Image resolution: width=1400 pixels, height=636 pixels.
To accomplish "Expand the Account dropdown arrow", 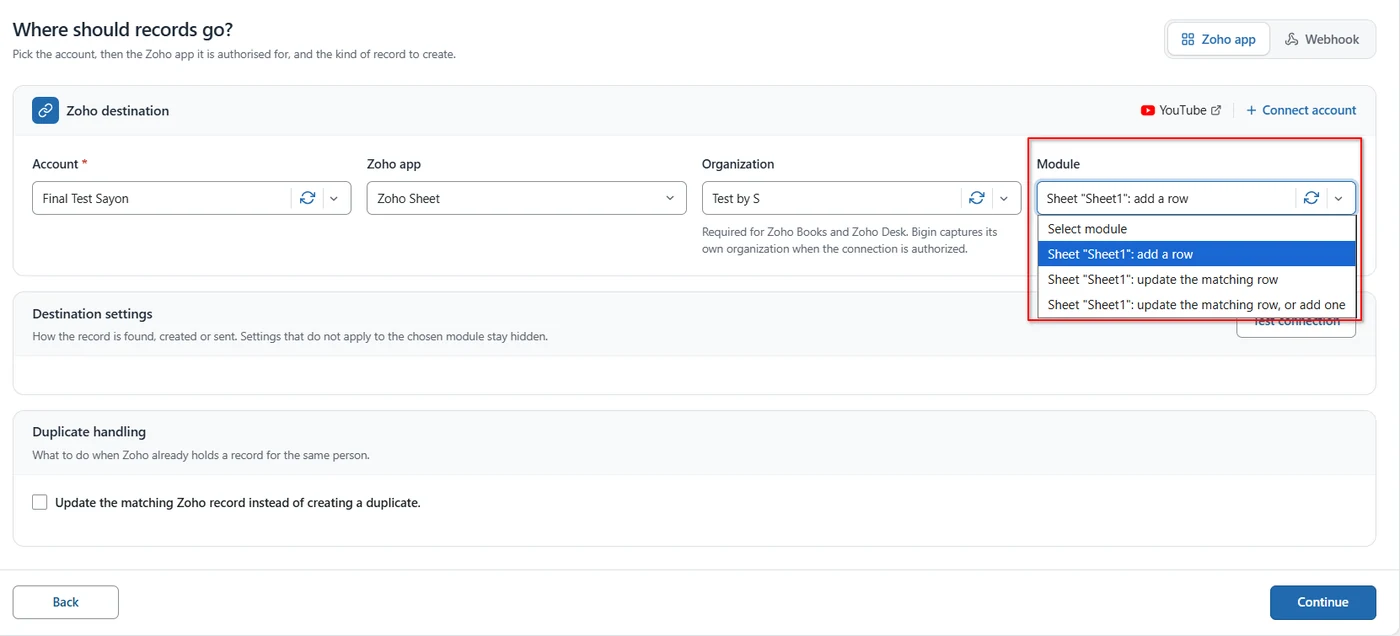I will [334, 198].
